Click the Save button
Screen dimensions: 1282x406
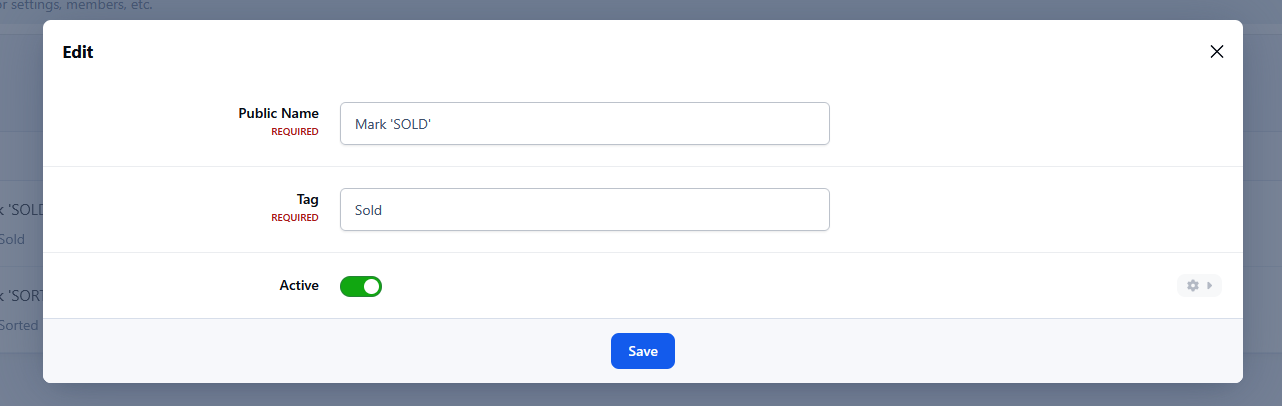click(642, 351)
